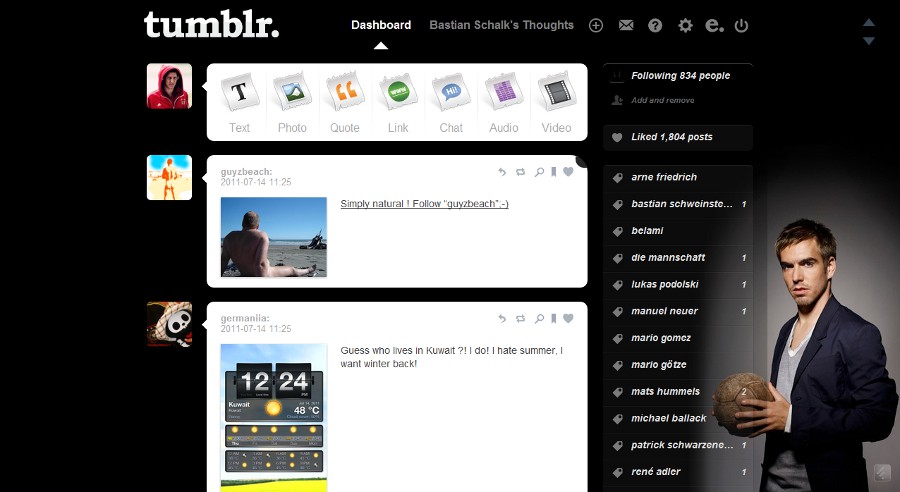Jump to next post with down arrow

[869, 41]
